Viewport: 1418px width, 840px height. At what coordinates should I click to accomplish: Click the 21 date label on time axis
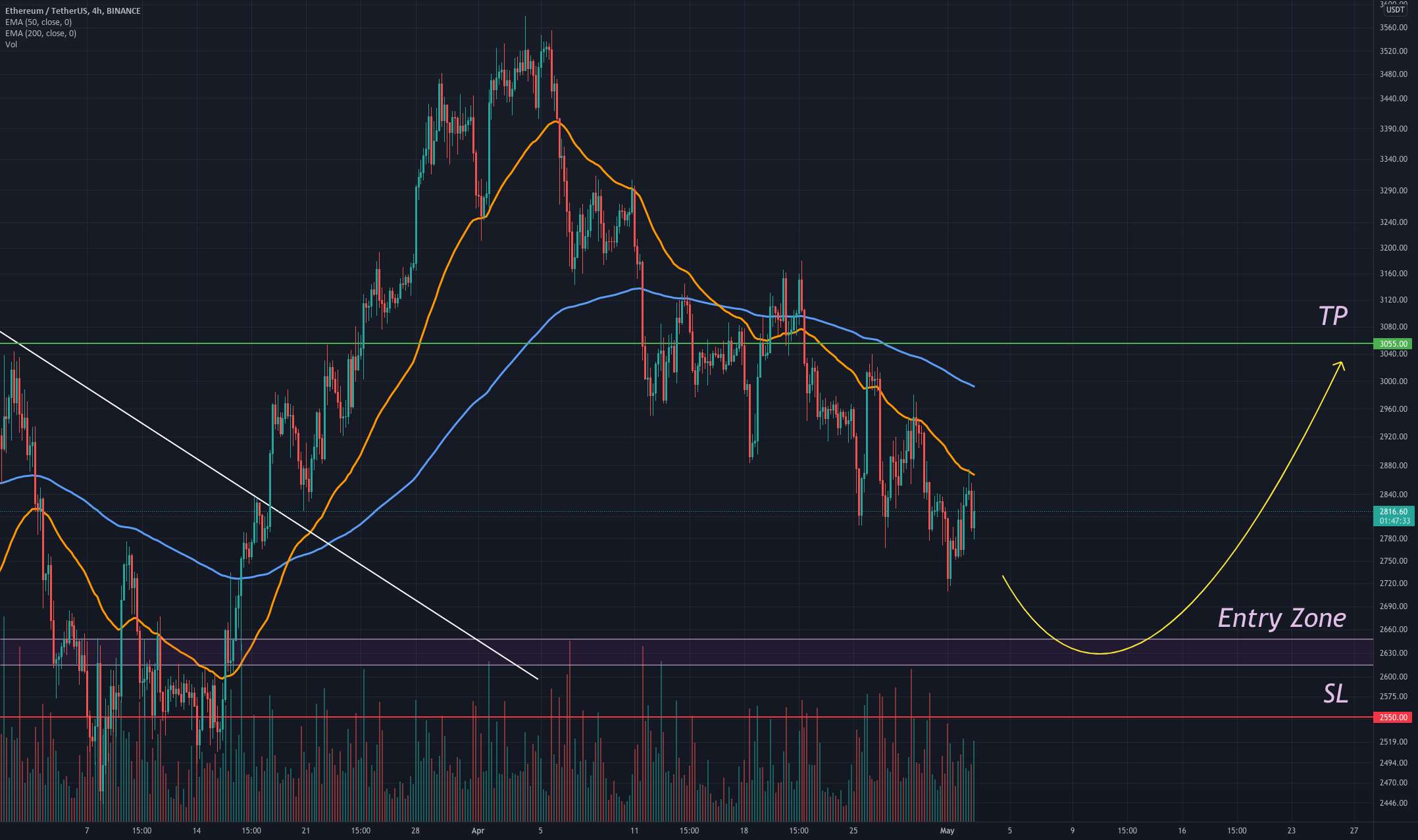(x=305, y=831)
